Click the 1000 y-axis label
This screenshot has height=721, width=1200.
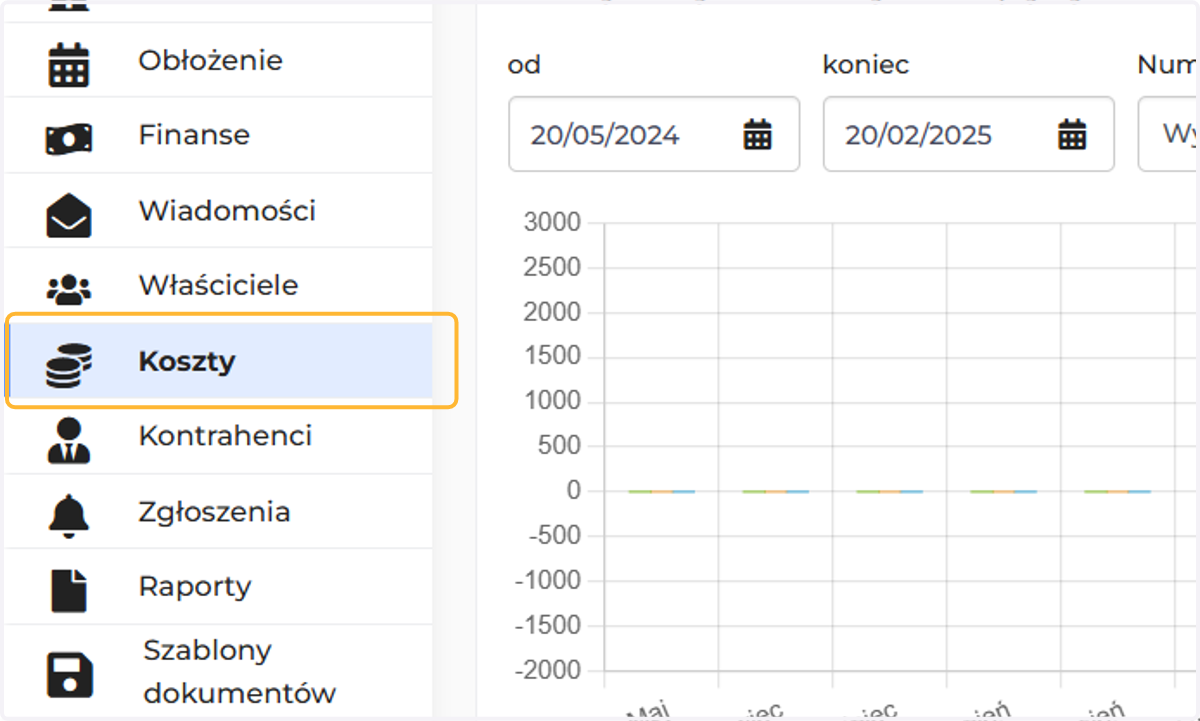(552, 401)
